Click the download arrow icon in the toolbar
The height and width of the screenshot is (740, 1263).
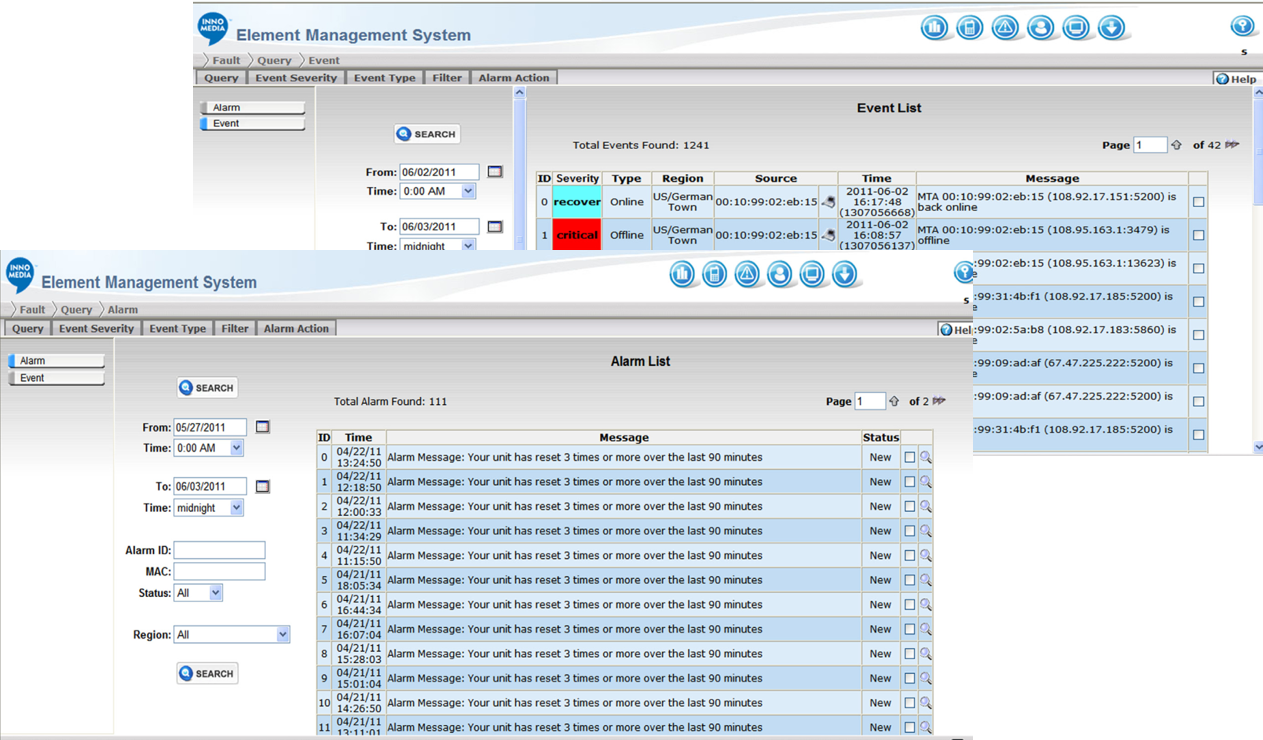[845, 273]
